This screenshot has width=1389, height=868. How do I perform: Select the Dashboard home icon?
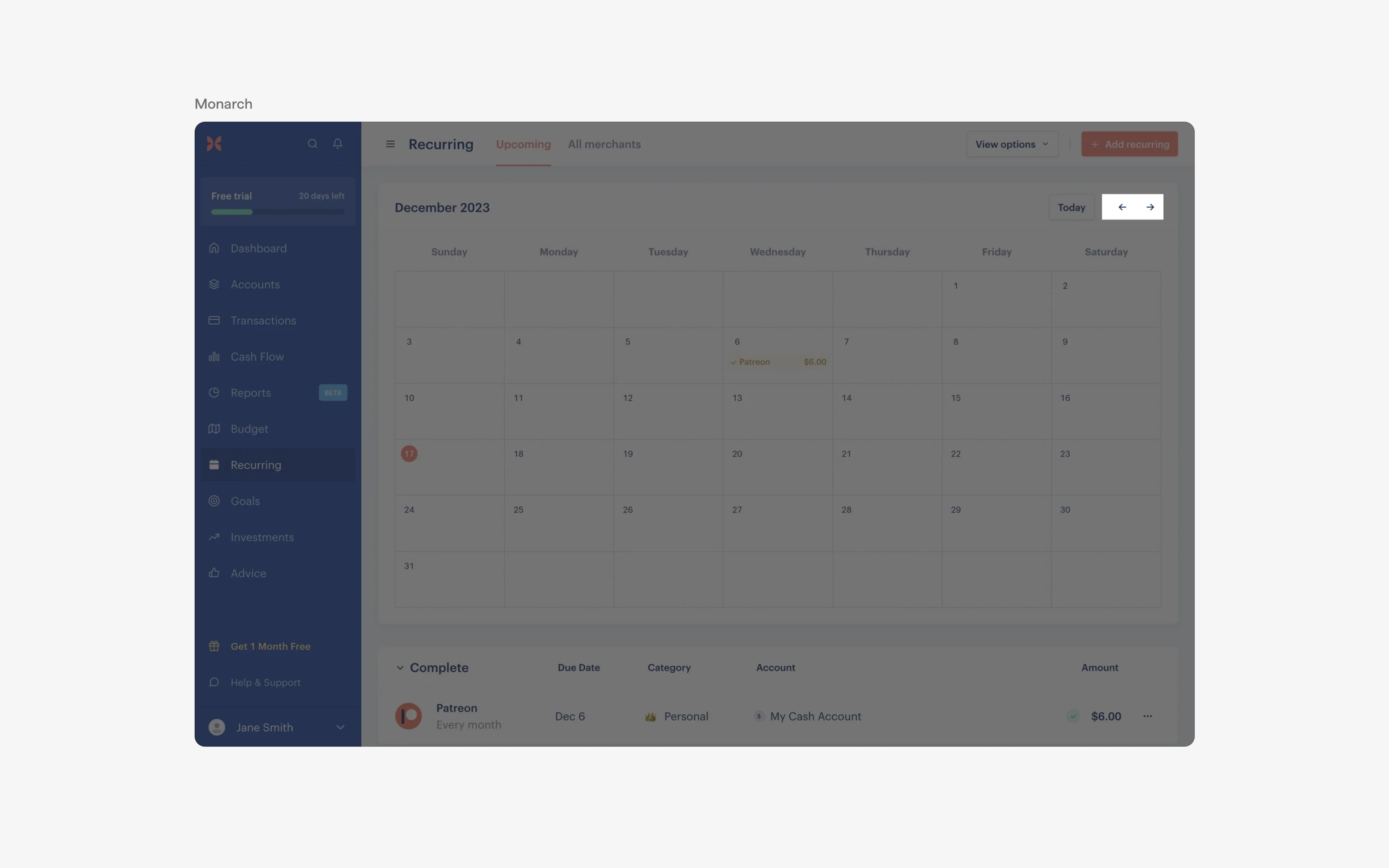point(214,247)
